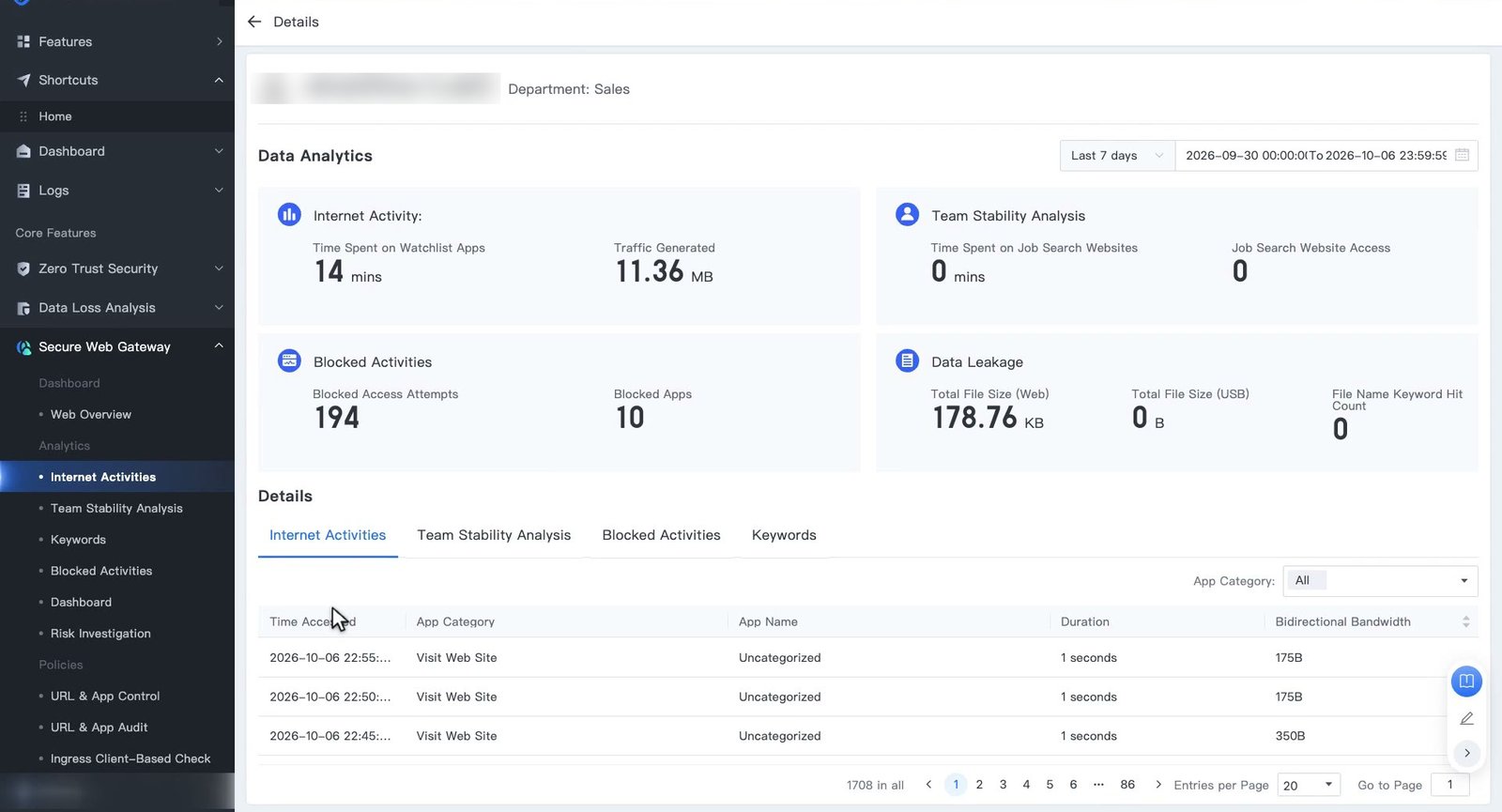Click the Logs sidebar icon
The image size is (1502, 812).
click(x=23, y=191)
